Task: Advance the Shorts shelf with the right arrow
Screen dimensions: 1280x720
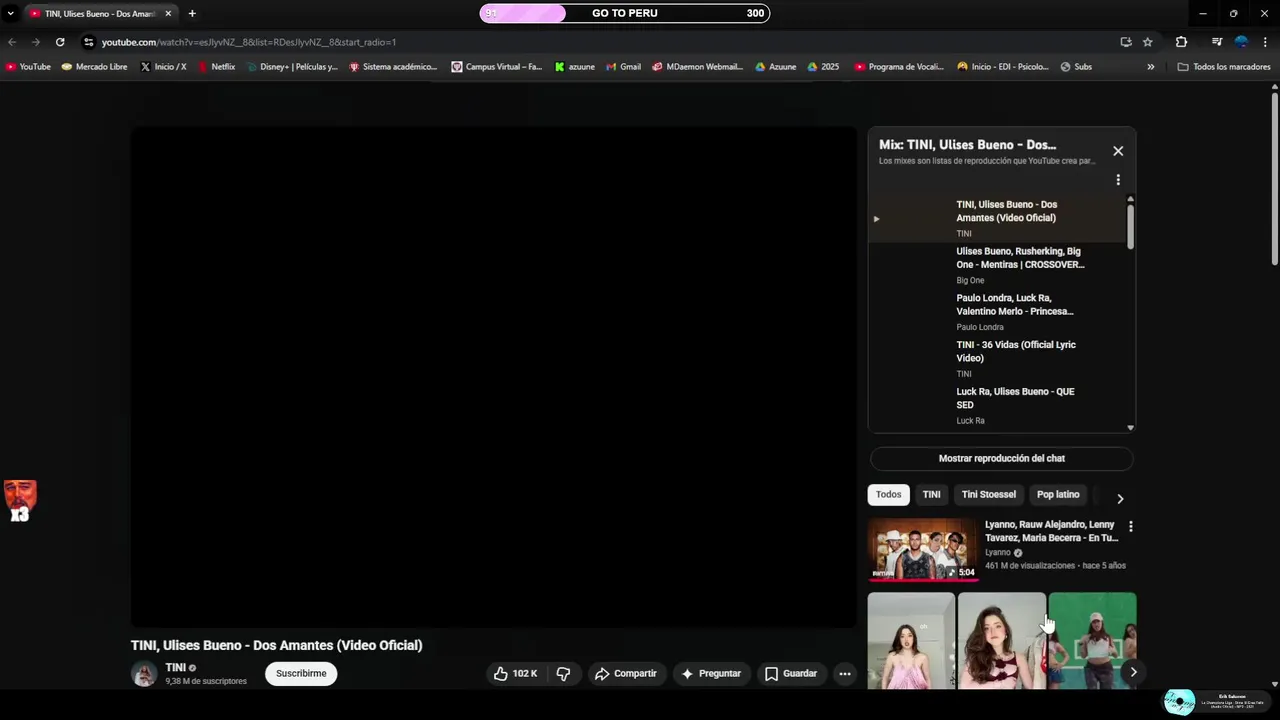Action: click(x=1133, y=672)
